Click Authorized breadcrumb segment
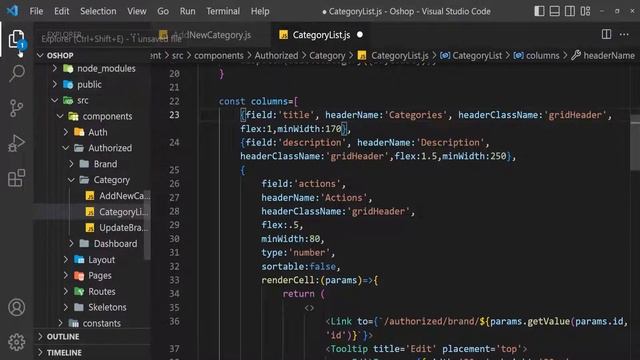 [x=276, y=56]
